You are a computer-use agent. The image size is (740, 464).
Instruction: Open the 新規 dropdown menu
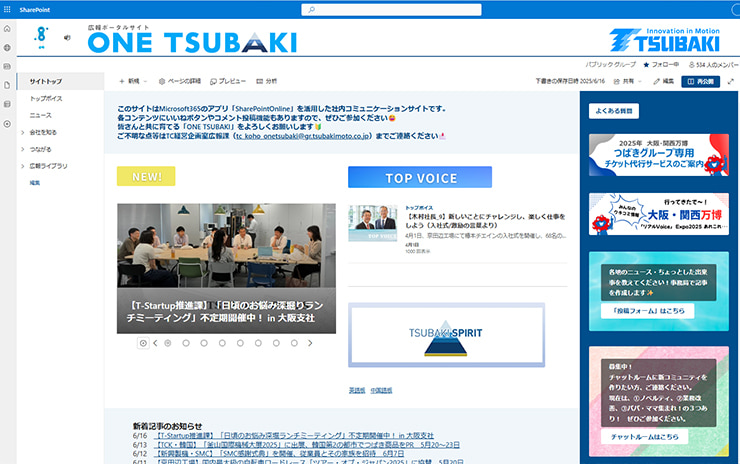(132, 80)
